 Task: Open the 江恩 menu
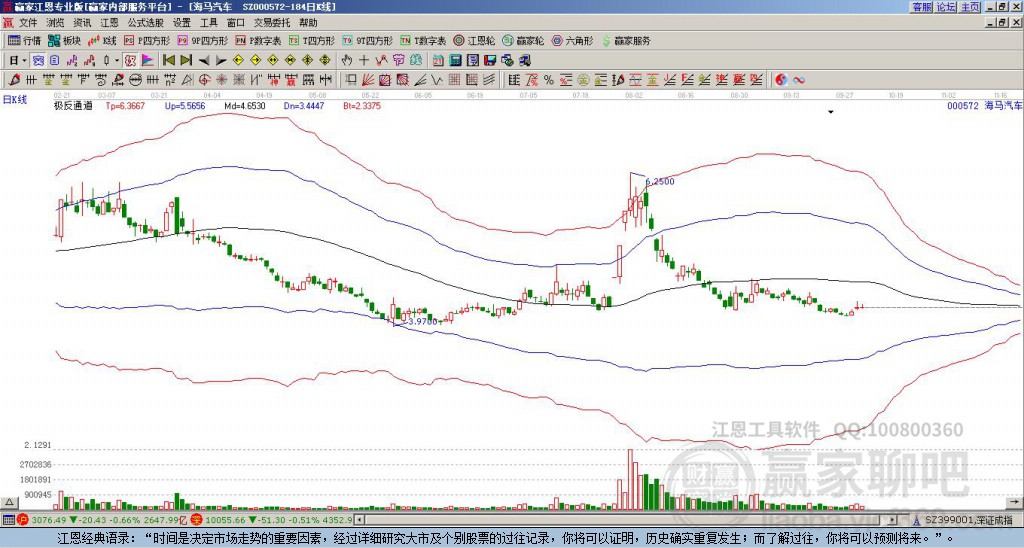coord(110,23)
